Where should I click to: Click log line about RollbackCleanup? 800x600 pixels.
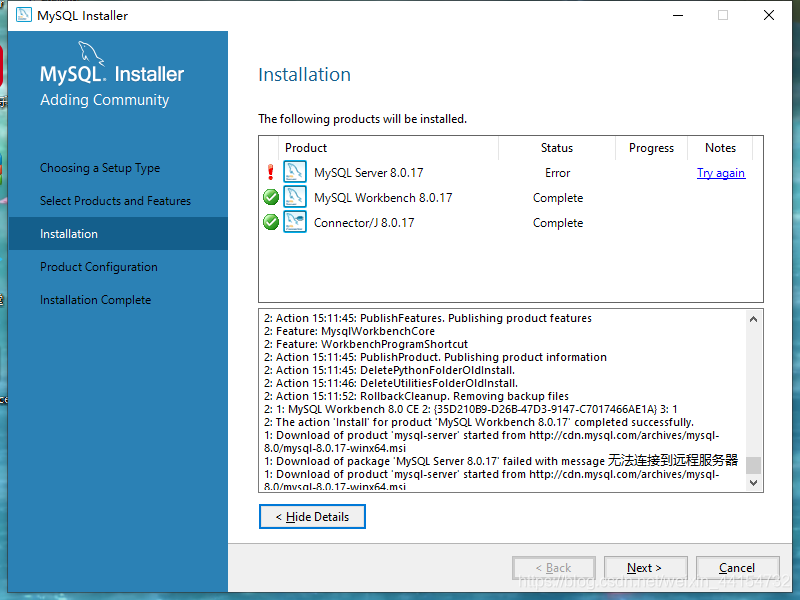(x=416, y=396)
